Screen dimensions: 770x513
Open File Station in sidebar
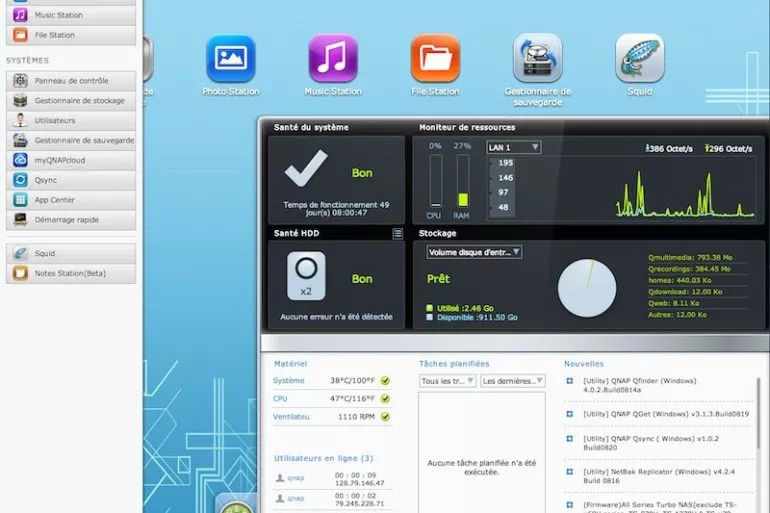[71, 35]
